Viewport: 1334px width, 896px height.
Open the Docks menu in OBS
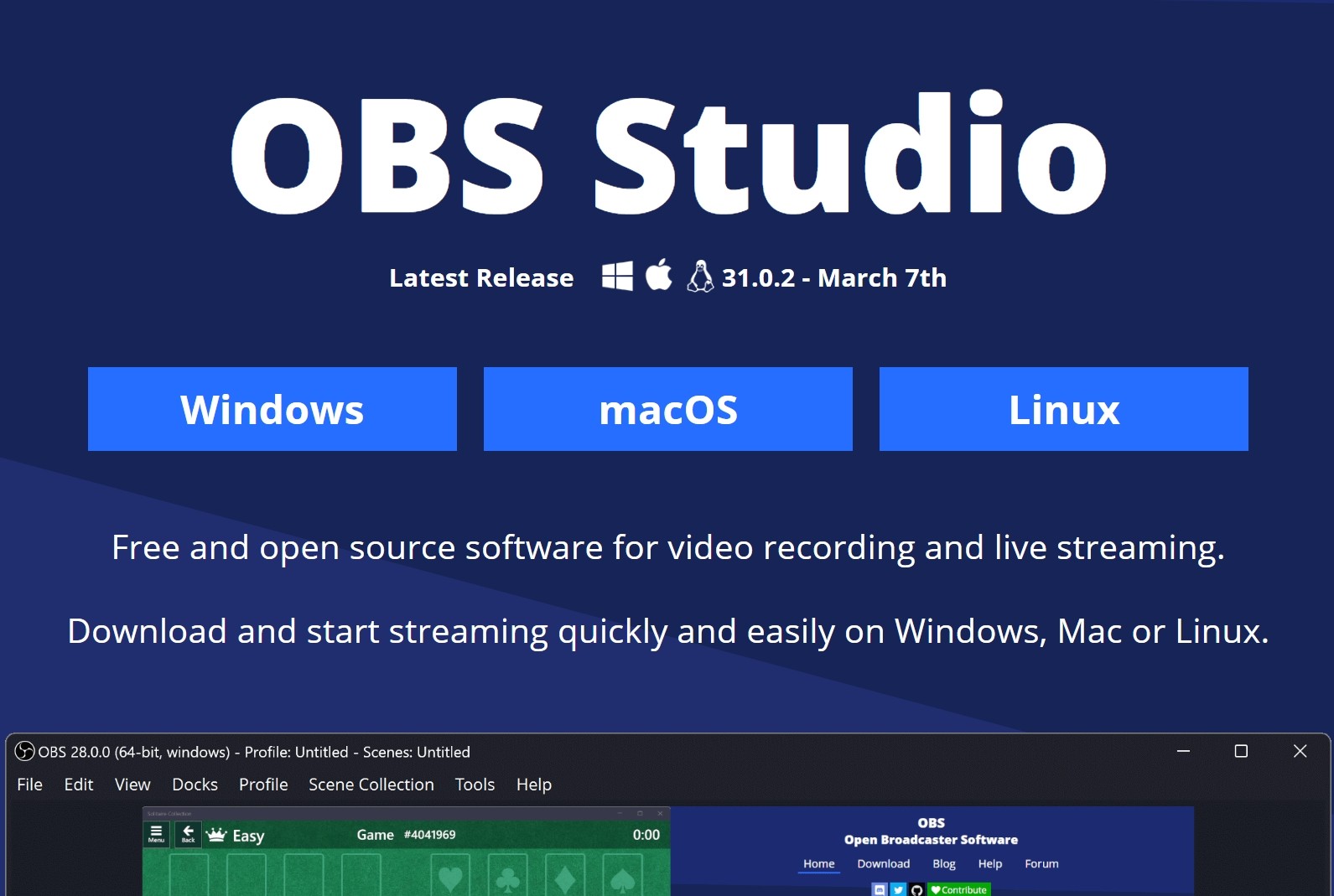195,785
